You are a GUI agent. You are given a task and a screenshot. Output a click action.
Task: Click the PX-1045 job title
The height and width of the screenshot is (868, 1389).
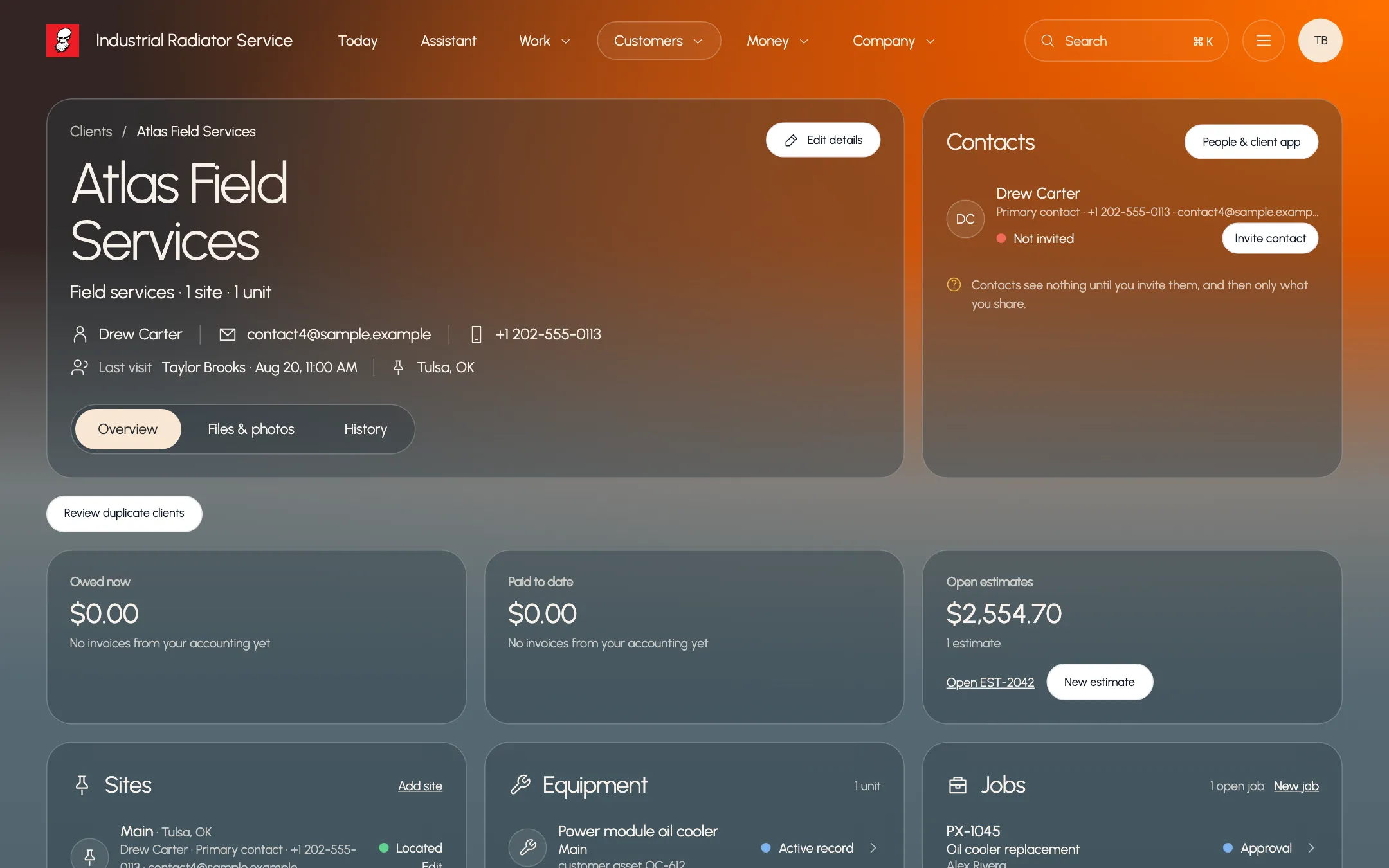tap(973, 831)
